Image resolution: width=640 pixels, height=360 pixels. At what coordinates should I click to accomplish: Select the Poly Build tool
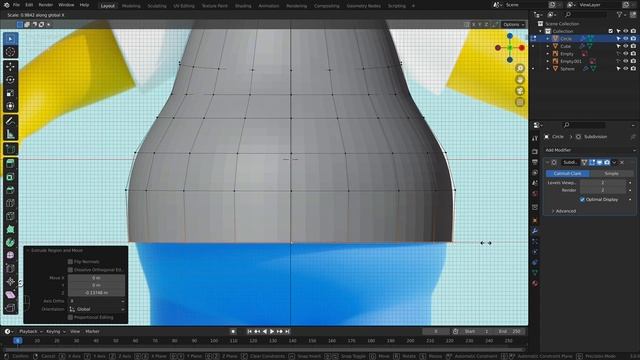[x=10, y=229]
